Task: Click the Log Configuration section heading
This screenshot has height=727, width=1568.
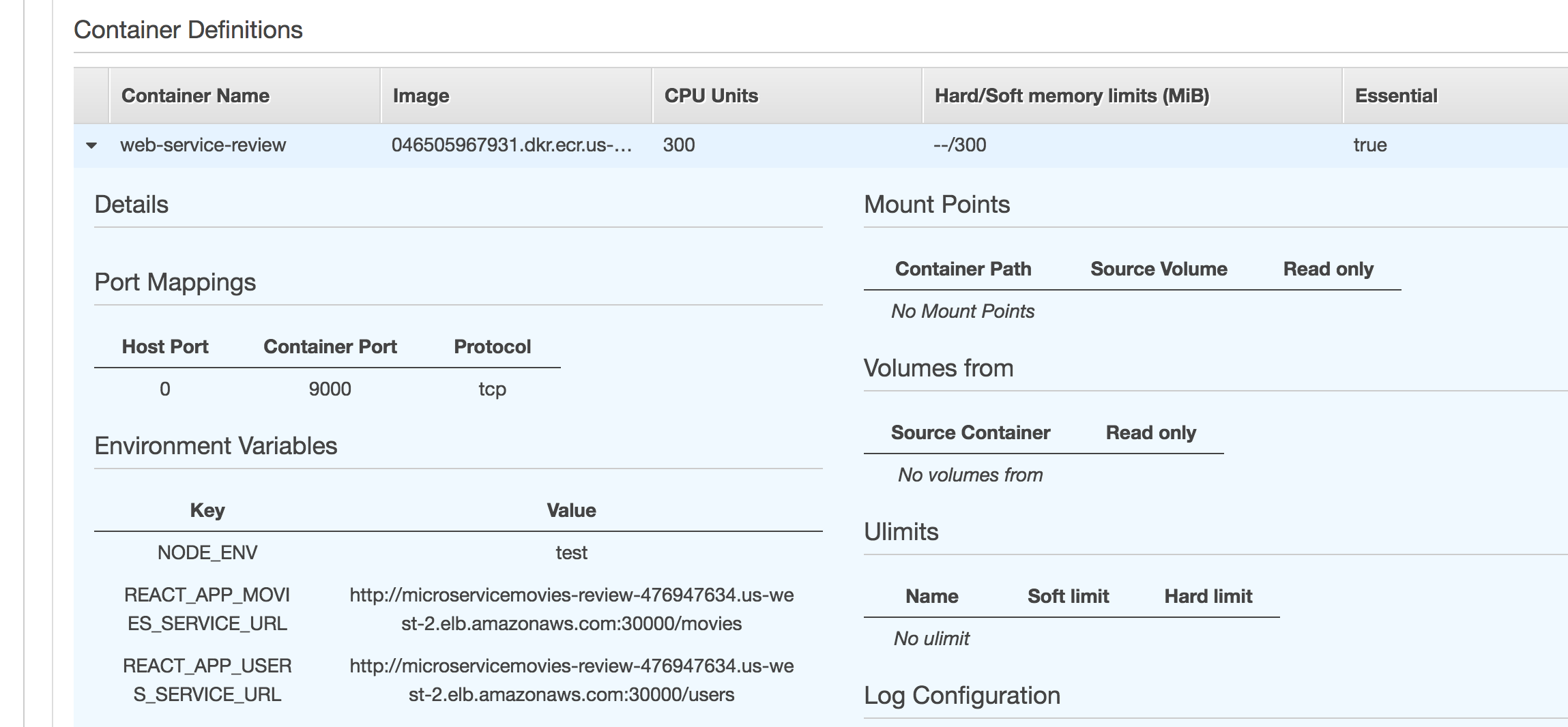Action: [962, 696]
